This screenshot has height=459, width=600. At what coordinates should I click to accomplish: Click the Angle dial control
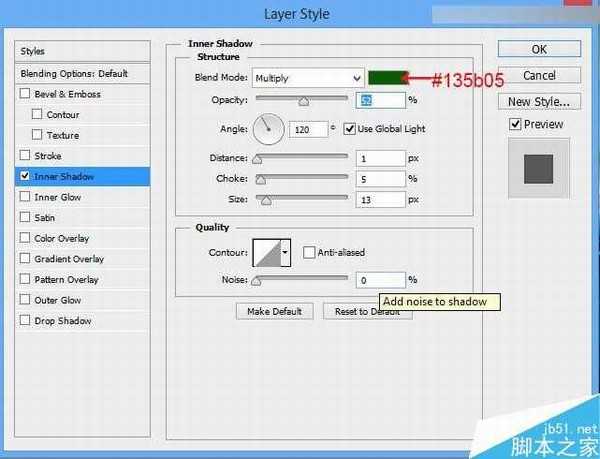pos(268,128)
